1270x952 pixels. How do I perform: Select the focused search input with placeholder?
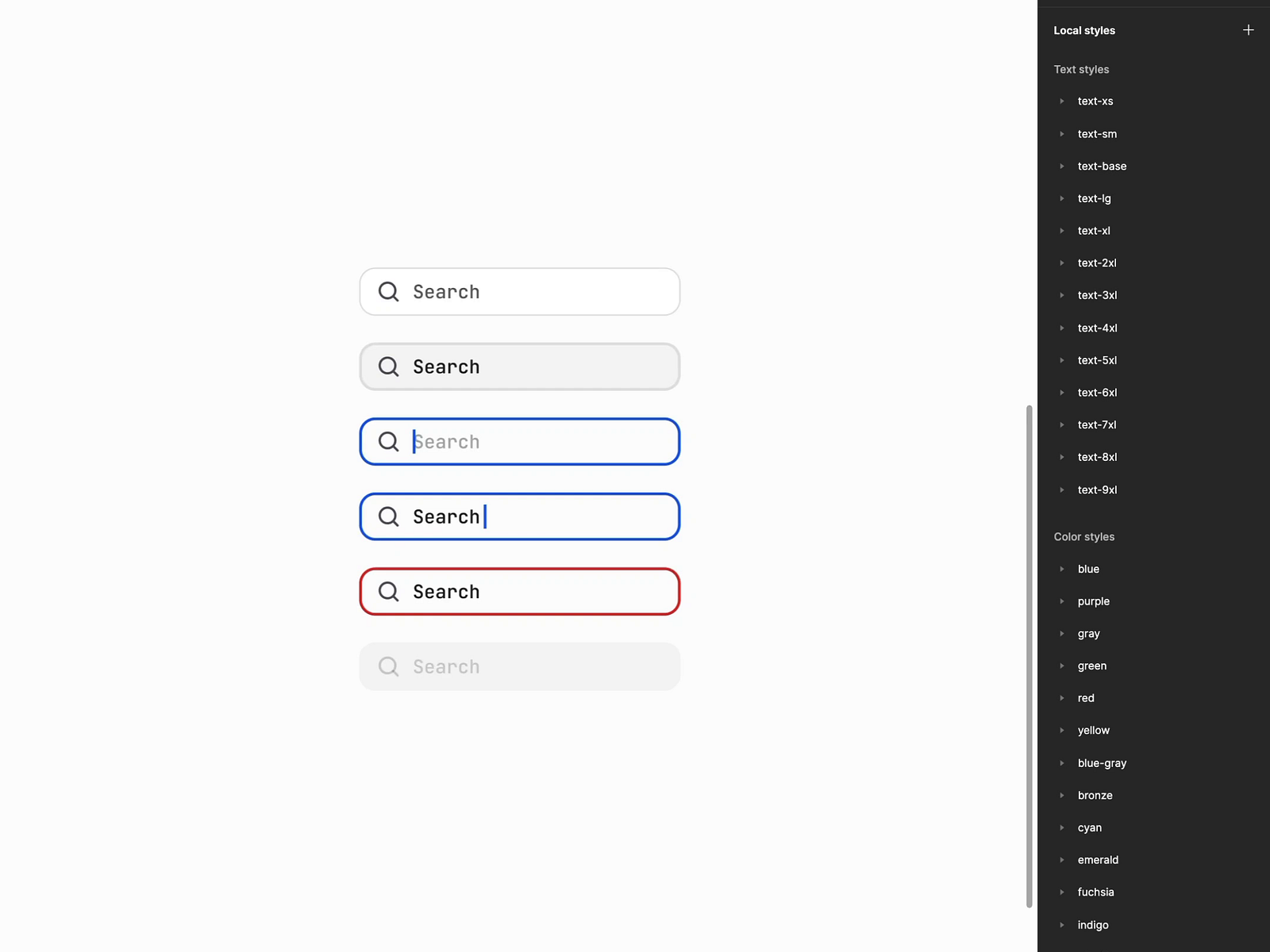(520, 442)
